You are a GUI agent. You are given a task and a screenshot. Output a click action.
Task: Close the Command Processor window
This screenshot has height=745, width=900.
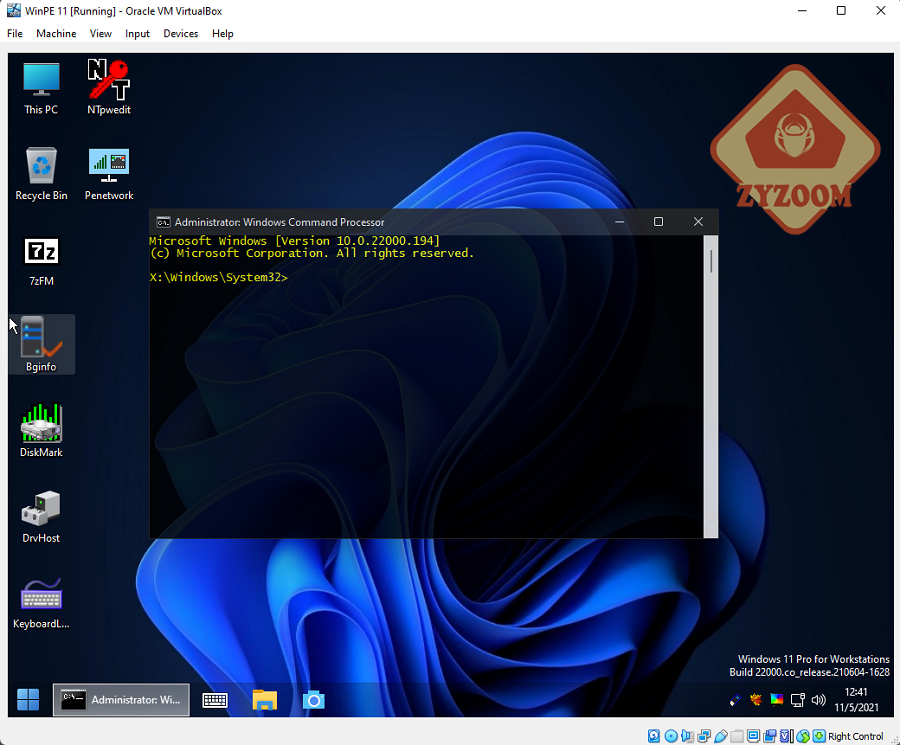[x=698, y=222]
